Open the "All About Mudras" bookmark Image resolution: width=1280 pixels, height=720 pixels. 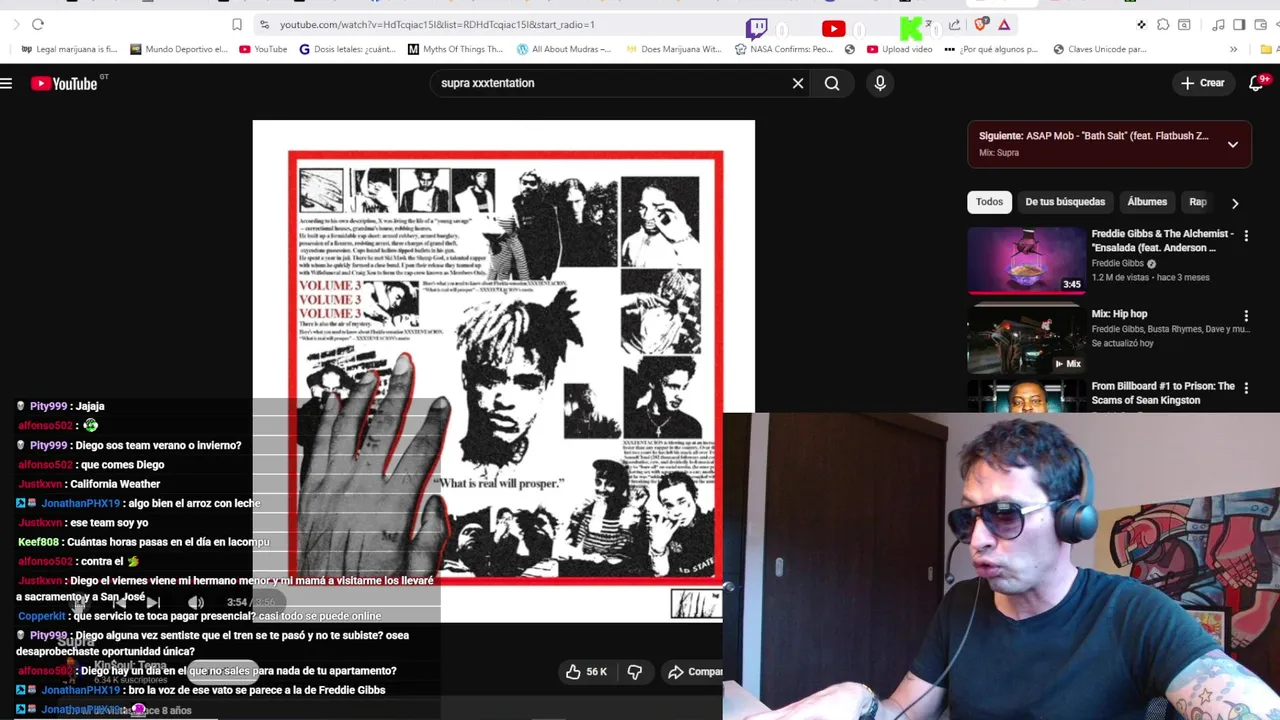click(x=563, y=49)
